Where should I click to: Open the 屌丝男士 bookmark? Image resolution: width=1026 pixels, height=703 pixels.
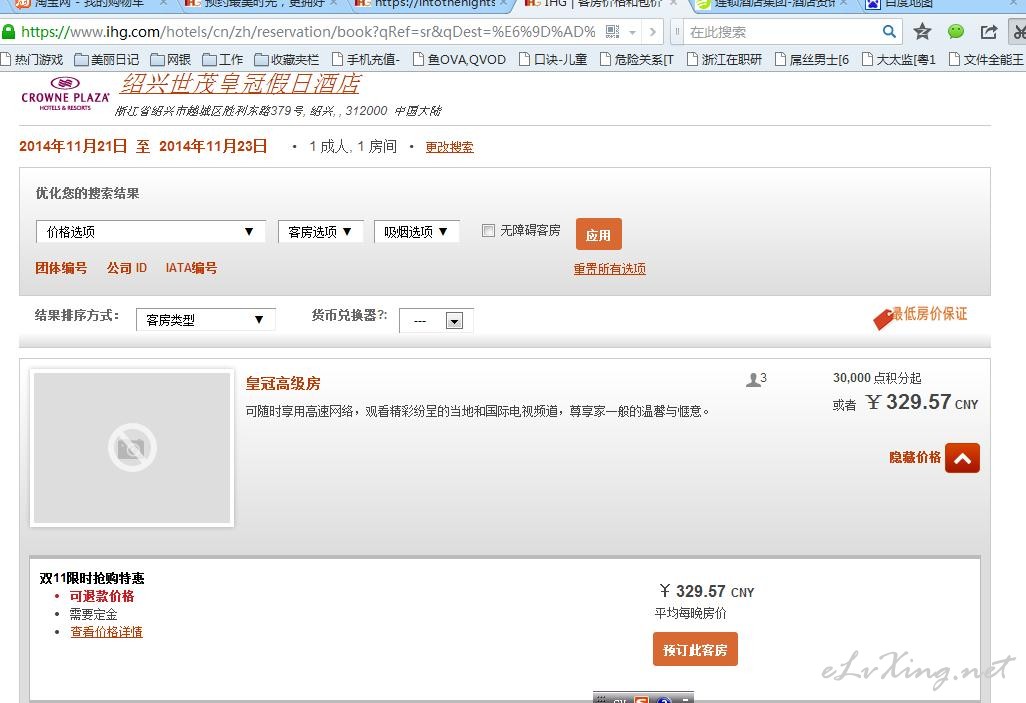812,60
